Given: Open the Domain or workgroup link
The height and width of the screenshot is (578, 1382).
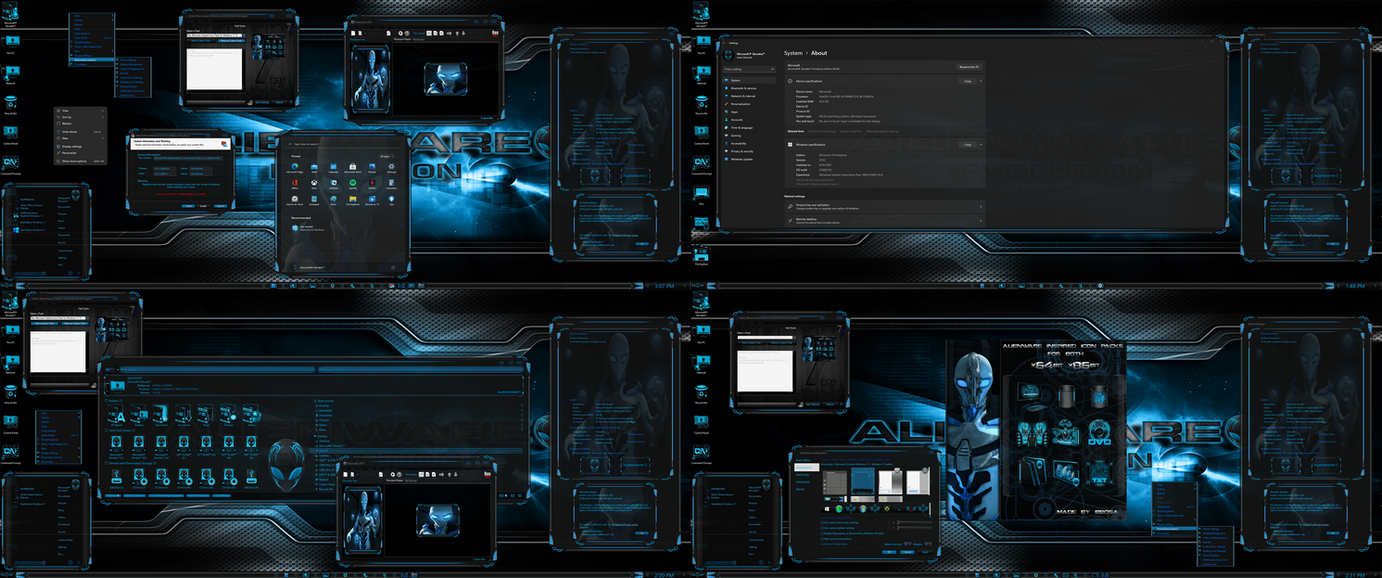Looking at the screenshot, I should click(x=822, y=131).
